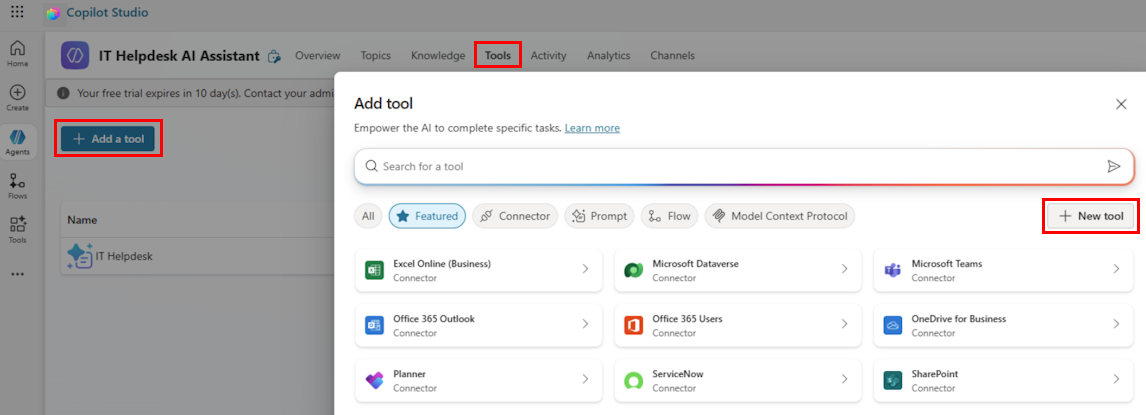Image resolution: width=1146 pixels, height=415 pixels.
Task: Select the Featured filter chip
Action: (427, 216)
